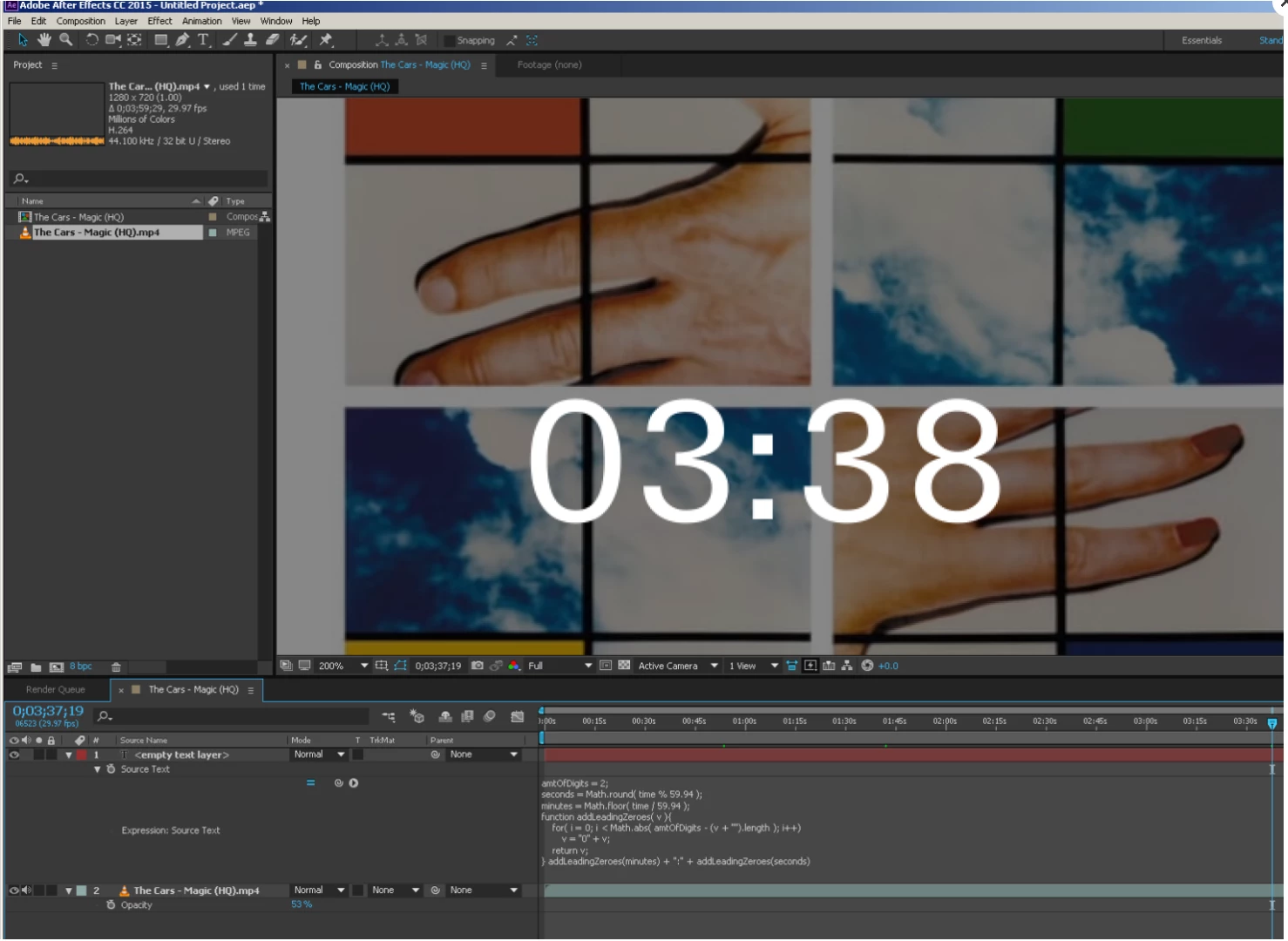The width and height of the screenshot is (1288, 941).
Task: Enable the Snapping checkbox
Action: point(450,41)
